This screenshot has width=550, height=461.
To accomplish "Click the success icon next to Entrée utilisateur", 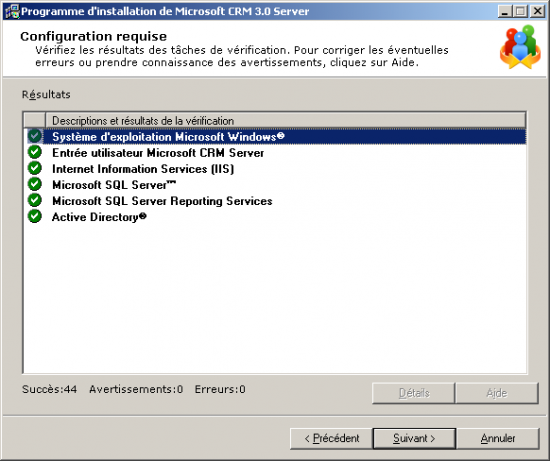I will pos(35,152).
